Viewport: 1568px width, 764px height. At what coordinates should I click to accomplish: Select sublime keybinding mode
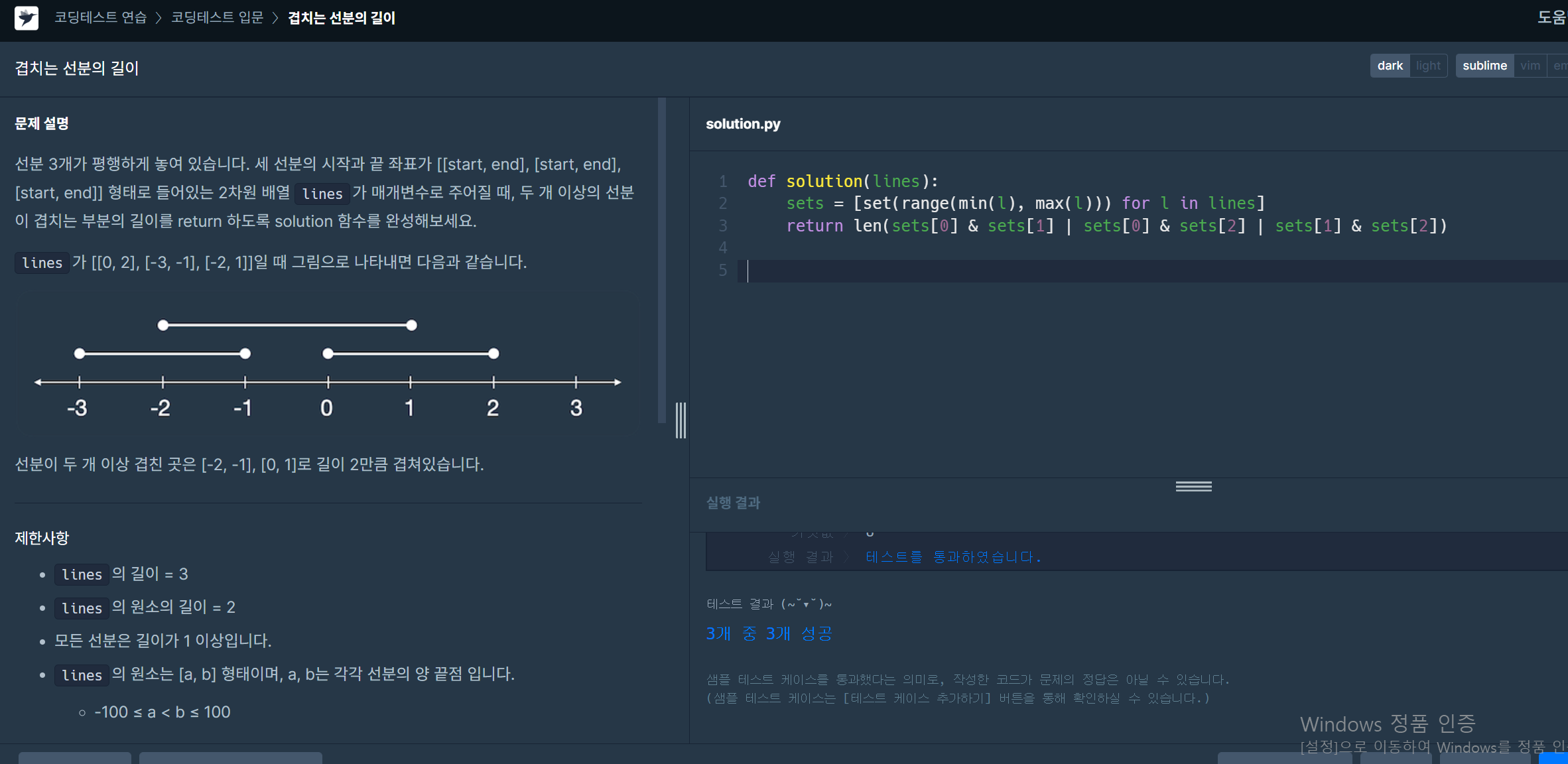(1484, 66)
